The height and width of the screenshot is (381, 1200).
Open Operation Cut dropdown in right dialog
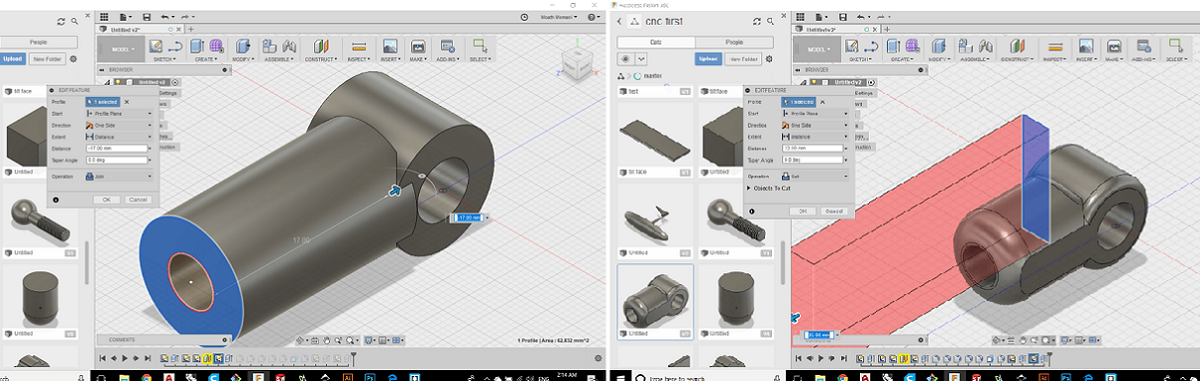[816, 175]
